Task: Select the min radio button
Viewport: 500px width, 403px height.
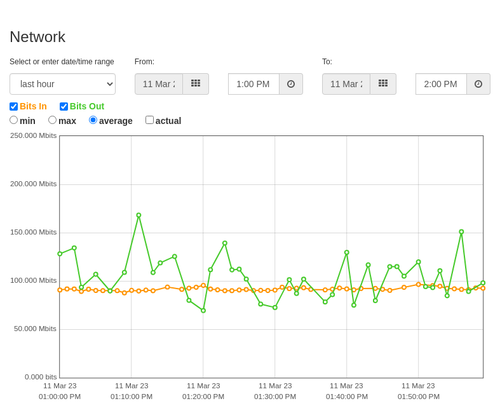Action: 13,120
